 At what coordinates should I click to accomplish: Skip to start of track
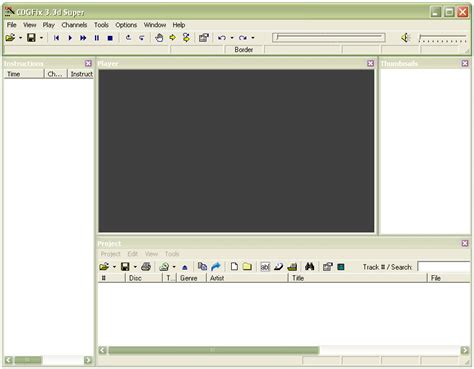pyautogui.click(x=56, y=38)
